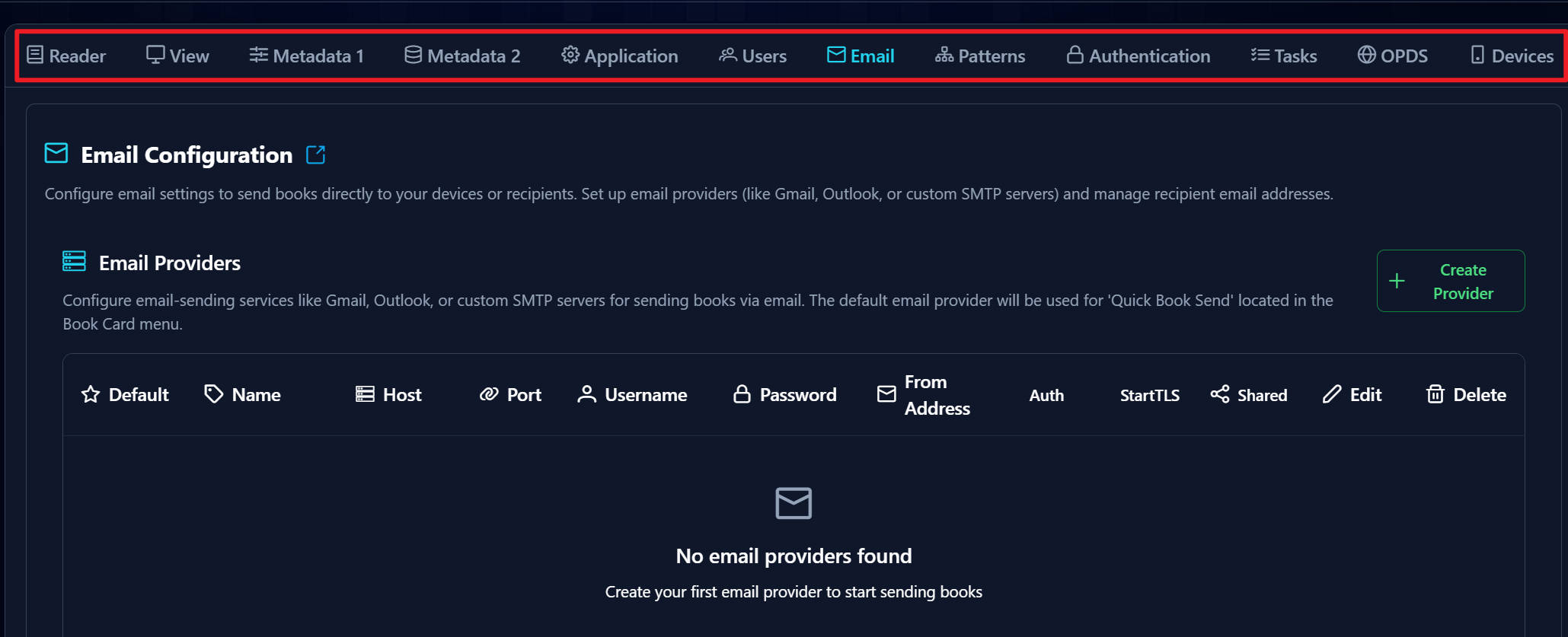This screenshot has height=637, width=1568.
Task: Click the empty-state envelope icon in providers table
Action: (x=794, y=503)
